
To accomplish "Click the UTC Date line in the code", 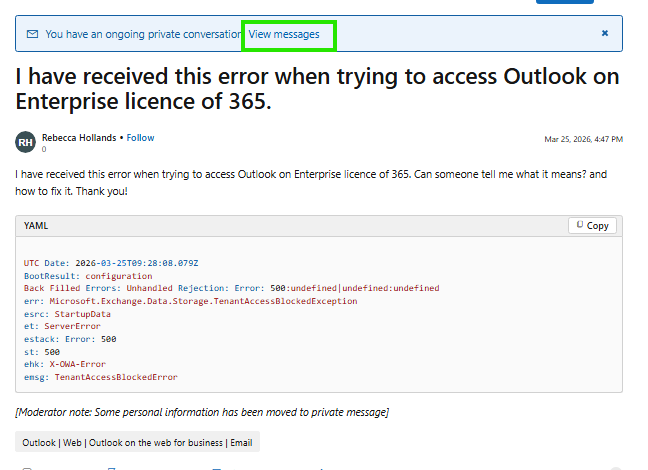I will pyautogui.click(x=111, y=263).
